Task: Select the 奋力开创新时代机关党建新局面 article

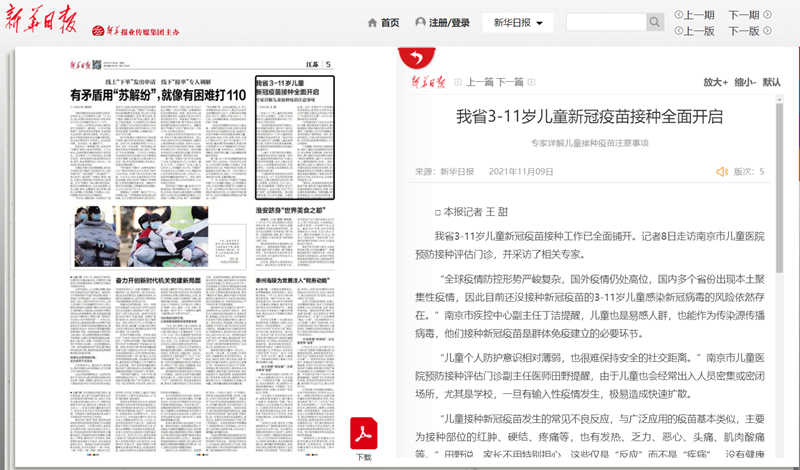Action: 158,280
